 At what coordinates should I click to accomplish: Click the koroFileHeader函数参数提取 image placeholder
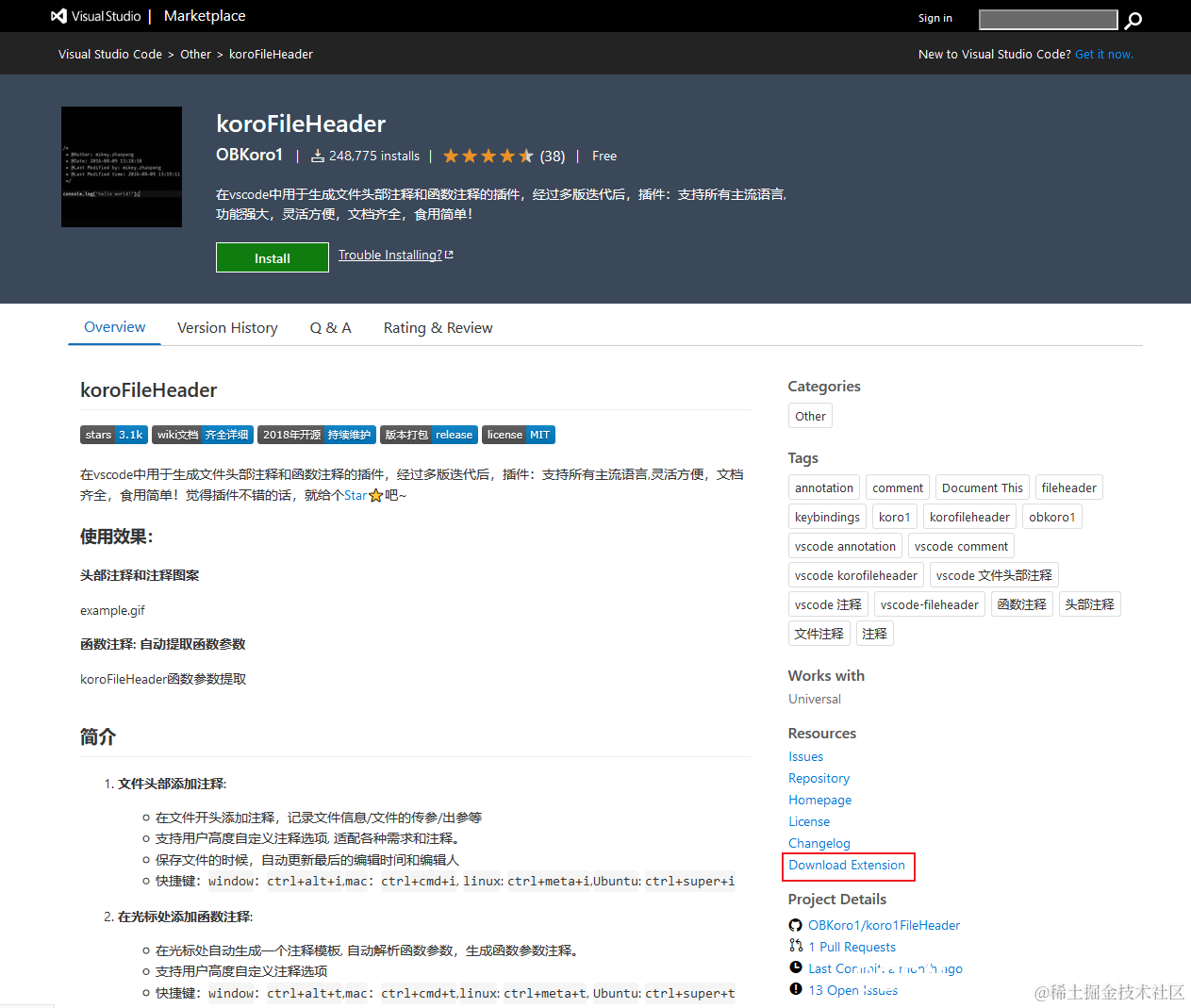pyautogui.click(x=163, y=679)
